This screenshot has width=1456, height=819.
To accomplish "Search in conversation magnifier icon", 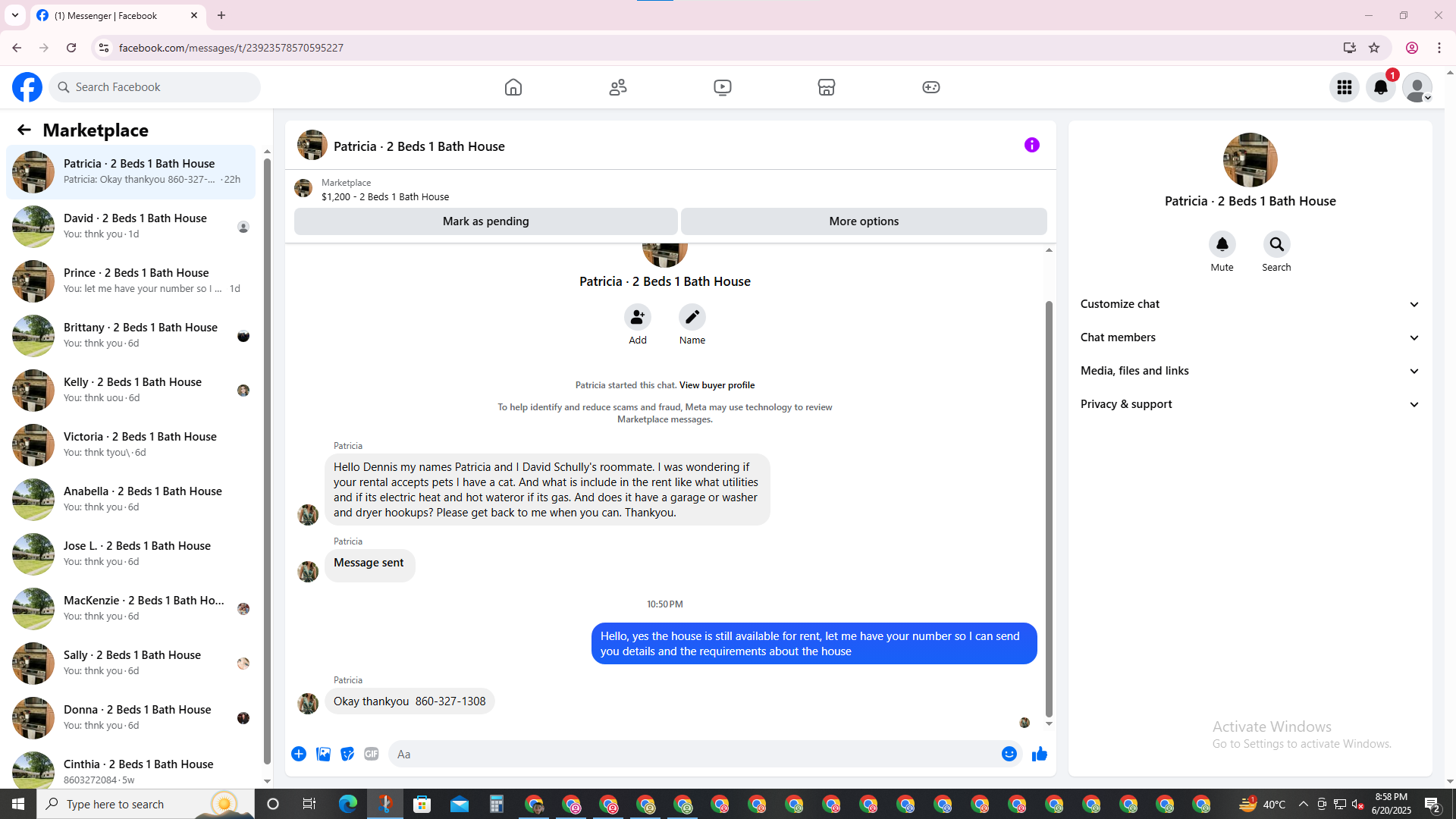I will [1277, 244].
